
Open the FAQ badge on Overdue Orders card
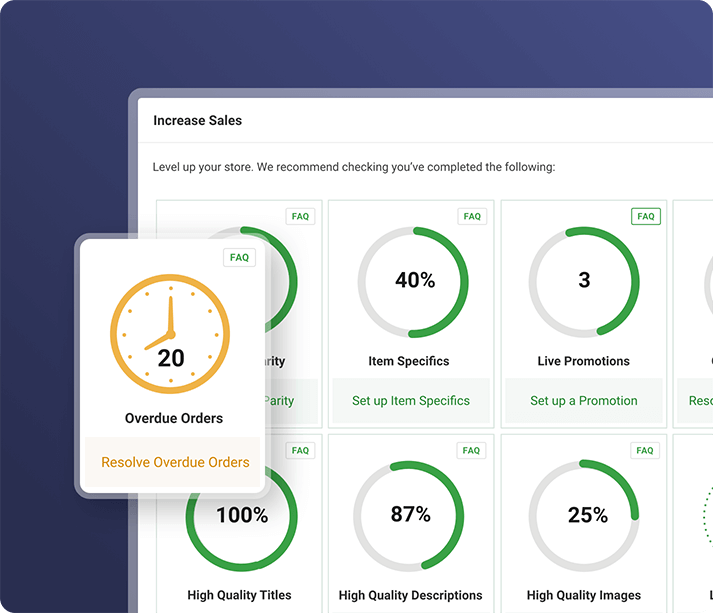pyautogui.click(x=239, y=258)
